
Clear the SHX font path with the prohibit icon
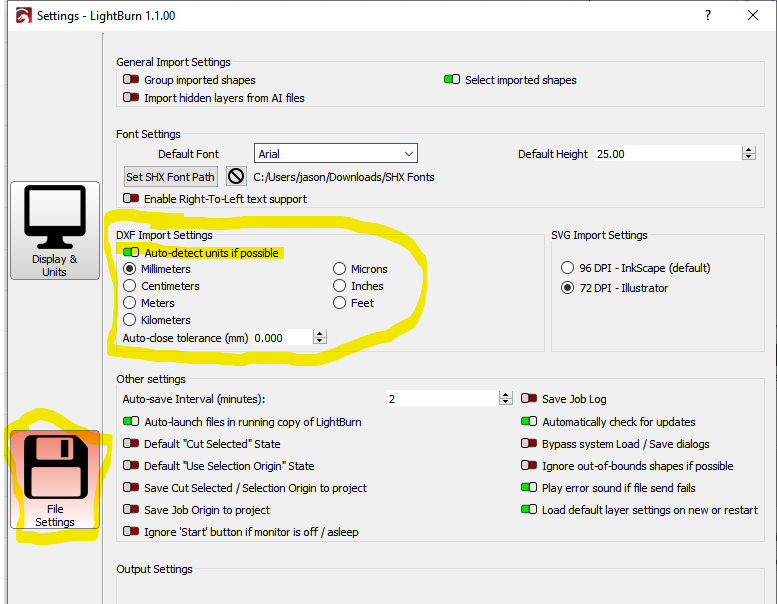point(236,176)
